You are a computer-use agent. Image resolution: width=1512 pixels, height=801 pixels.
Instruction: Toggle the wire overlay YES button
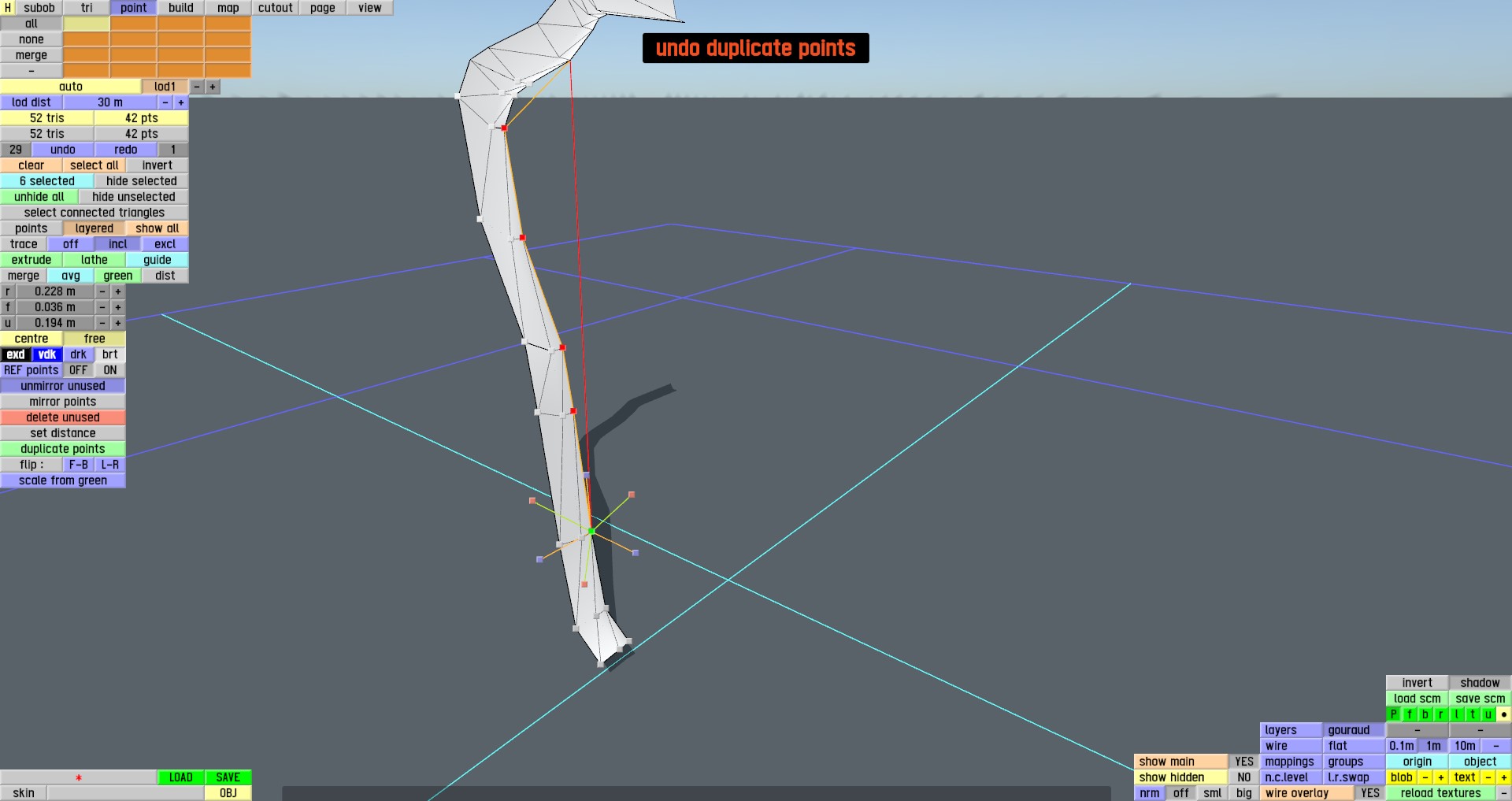[1370, 793]
